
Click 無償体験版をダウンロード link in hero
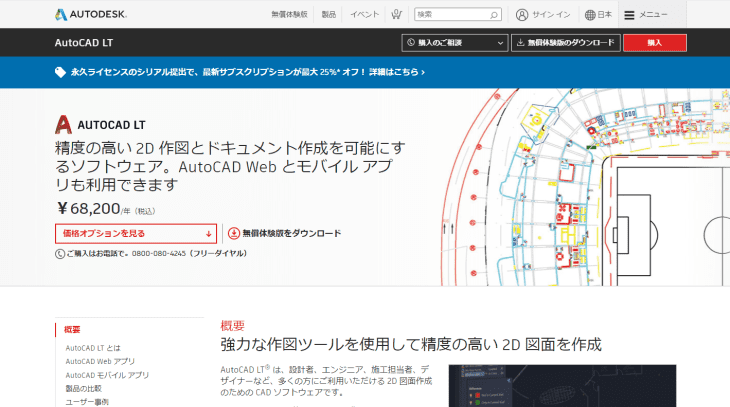pos(291,233)
